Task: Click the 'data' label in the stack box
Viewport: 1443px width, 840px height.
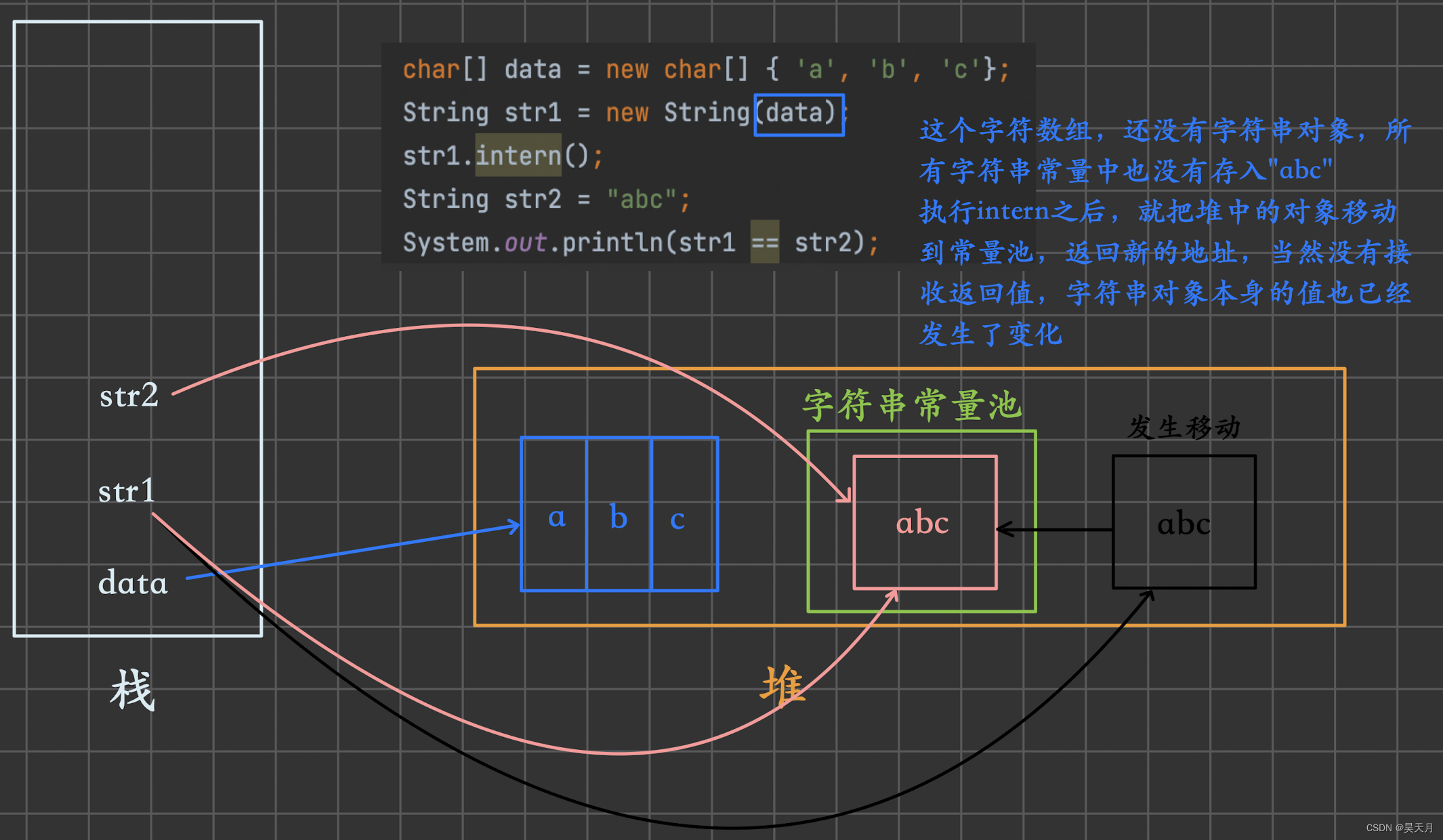Action: tap(133, 583)
